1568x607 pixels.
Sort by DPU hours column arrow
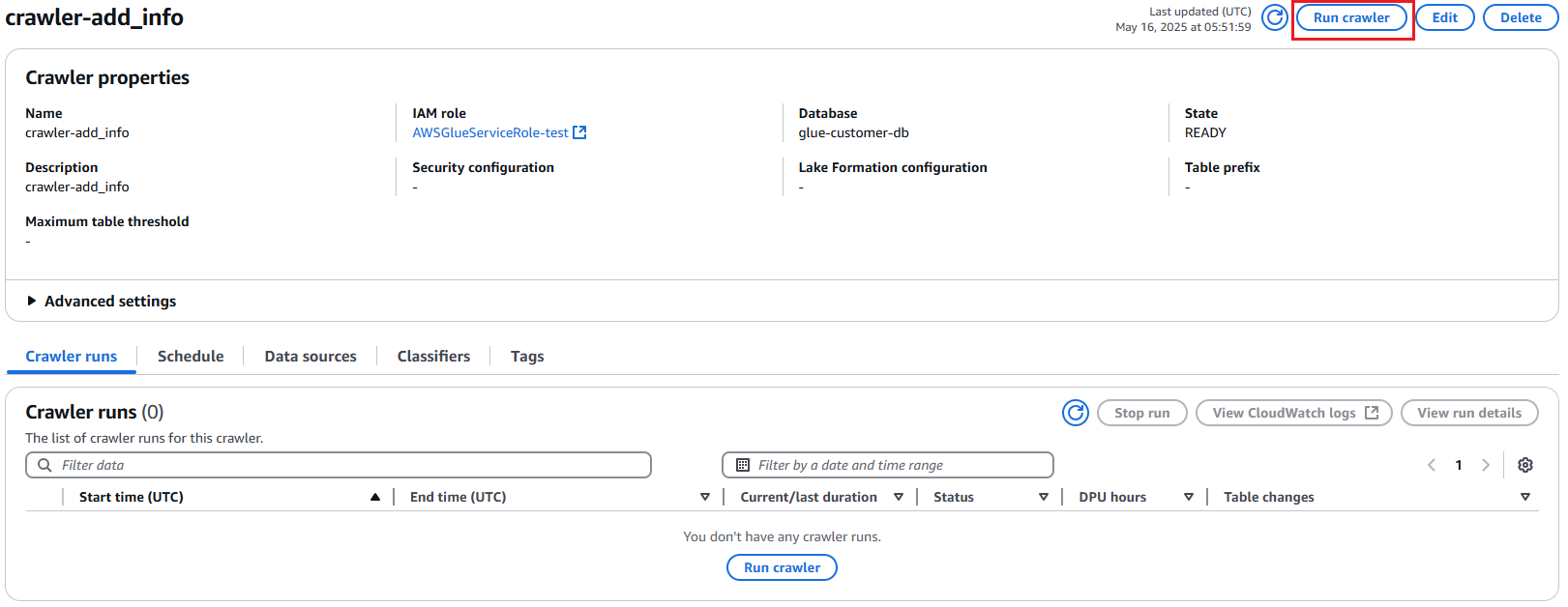1188,497
